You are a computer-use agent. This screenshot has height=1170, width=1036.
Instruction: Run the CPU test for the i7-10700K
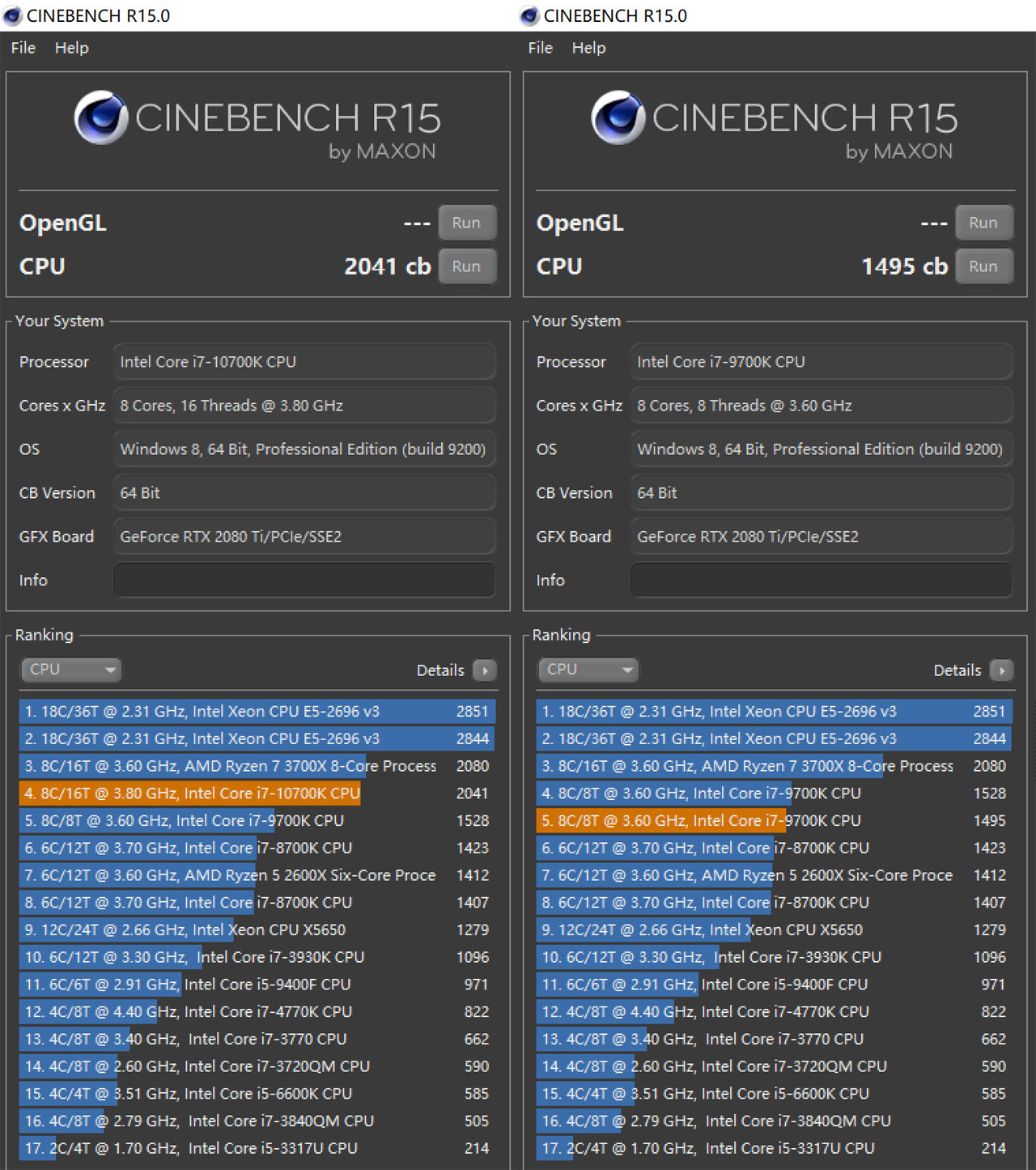(466, 266)
